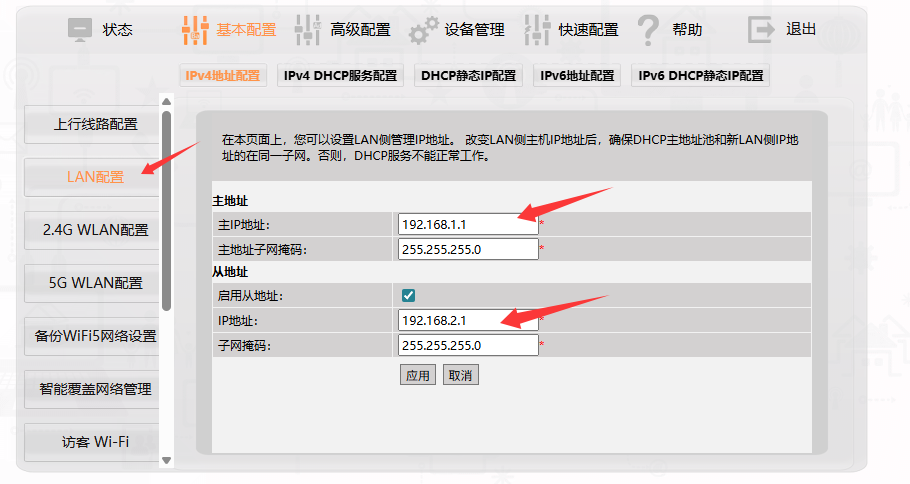Open the 基本配置 menu label
This screenshot has height=484, width=910.
tap(246, 30)
